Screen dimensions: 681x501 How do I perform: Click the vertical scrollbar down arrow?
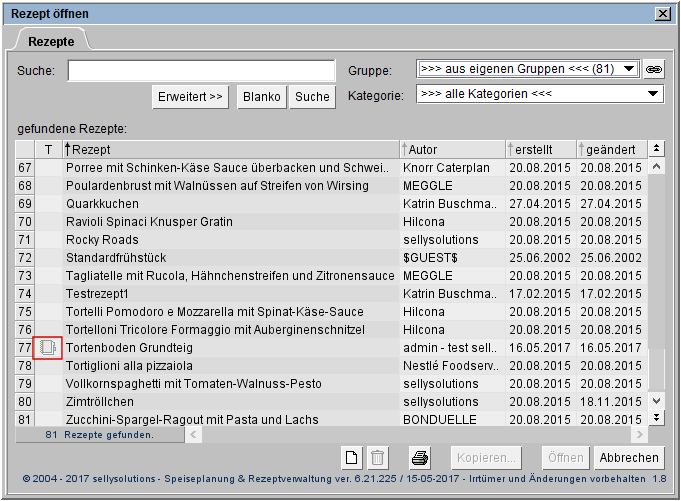(656, 417)
